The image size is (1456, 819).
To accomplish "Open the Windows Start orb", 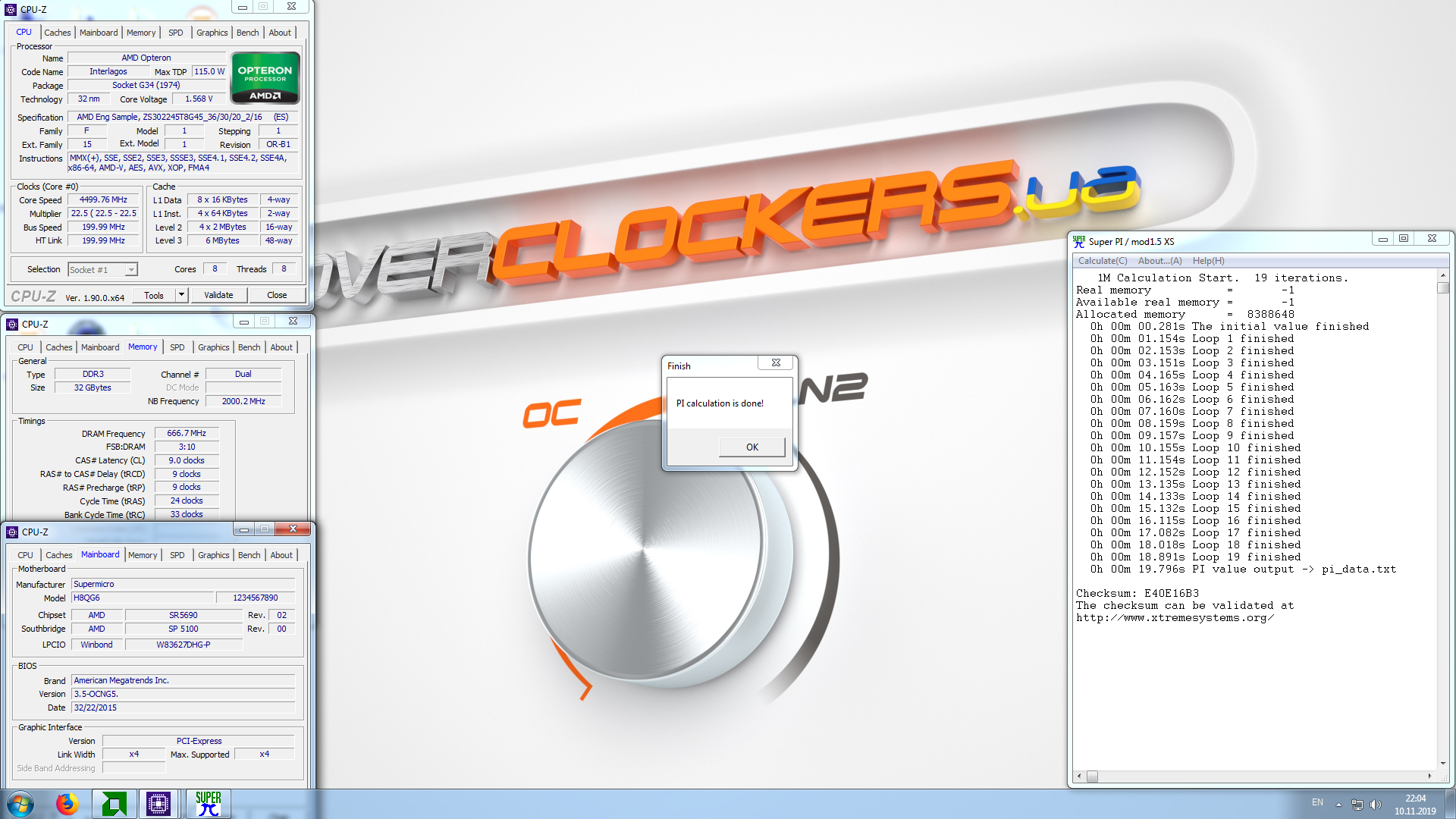I will point(20,804).
